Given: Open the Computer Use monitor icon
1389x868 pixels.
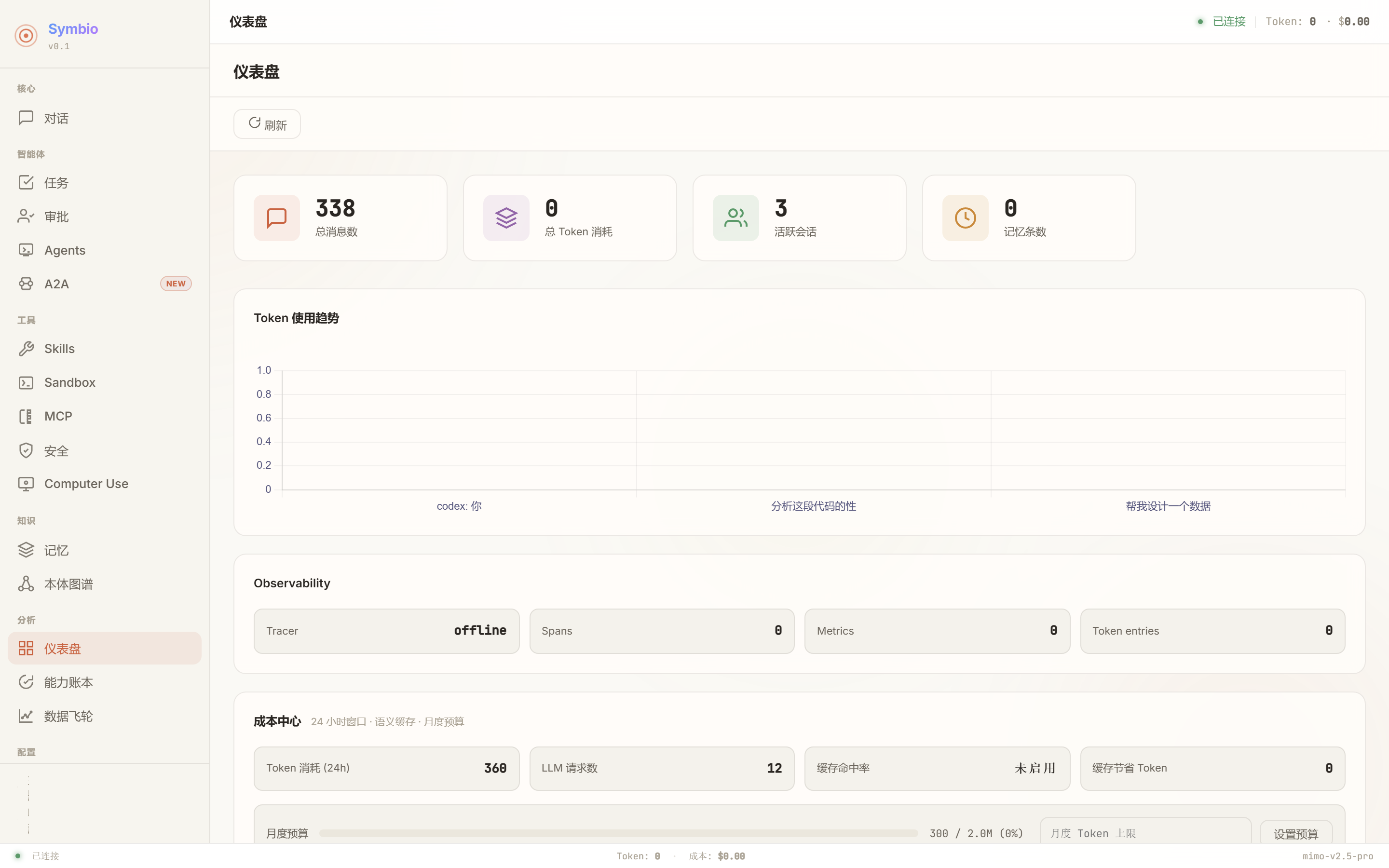Looking at the screenshot, I should (26, 484).
